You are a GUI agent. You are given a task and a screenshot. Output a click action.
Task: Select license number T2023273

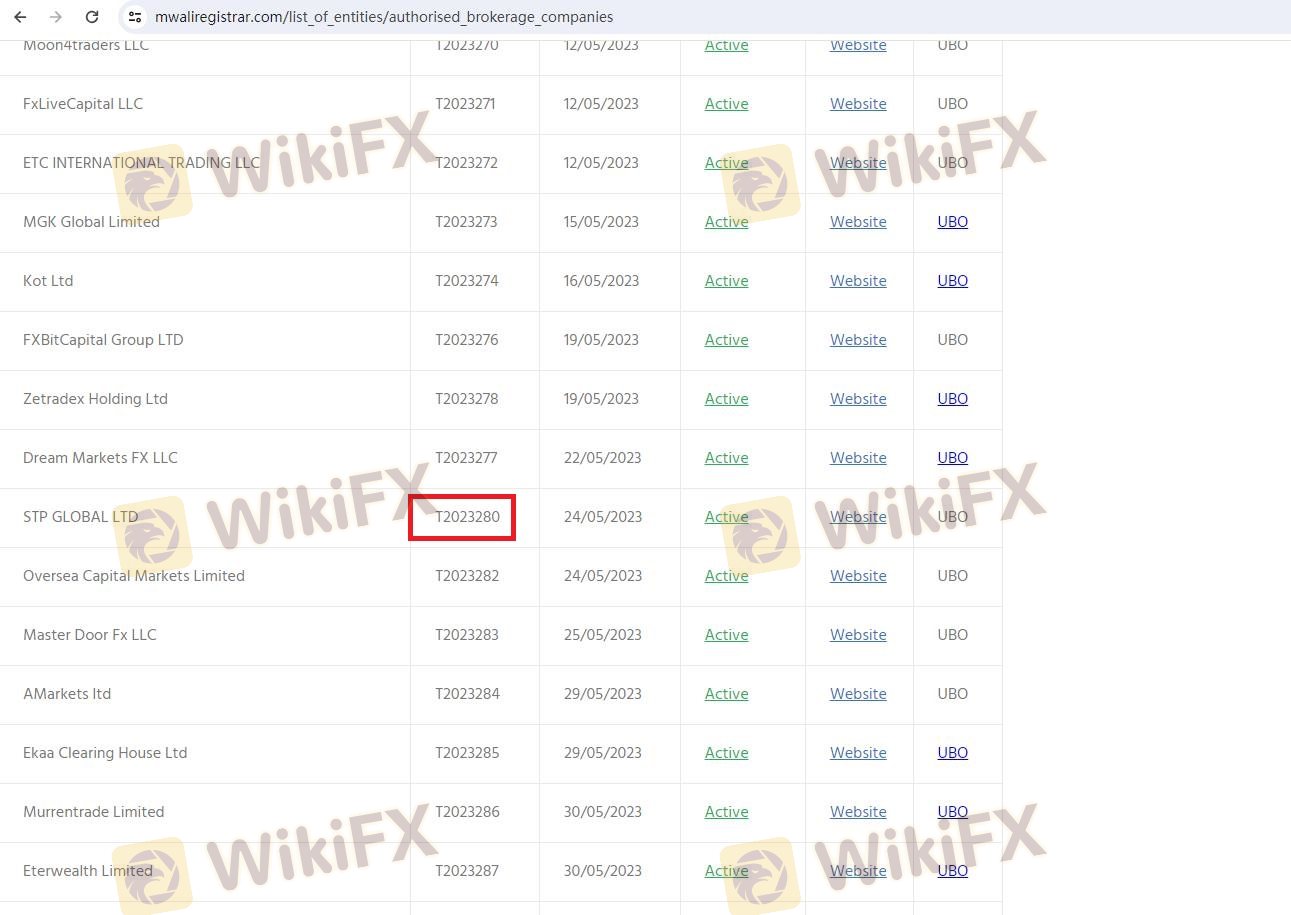tap(466, 222)
